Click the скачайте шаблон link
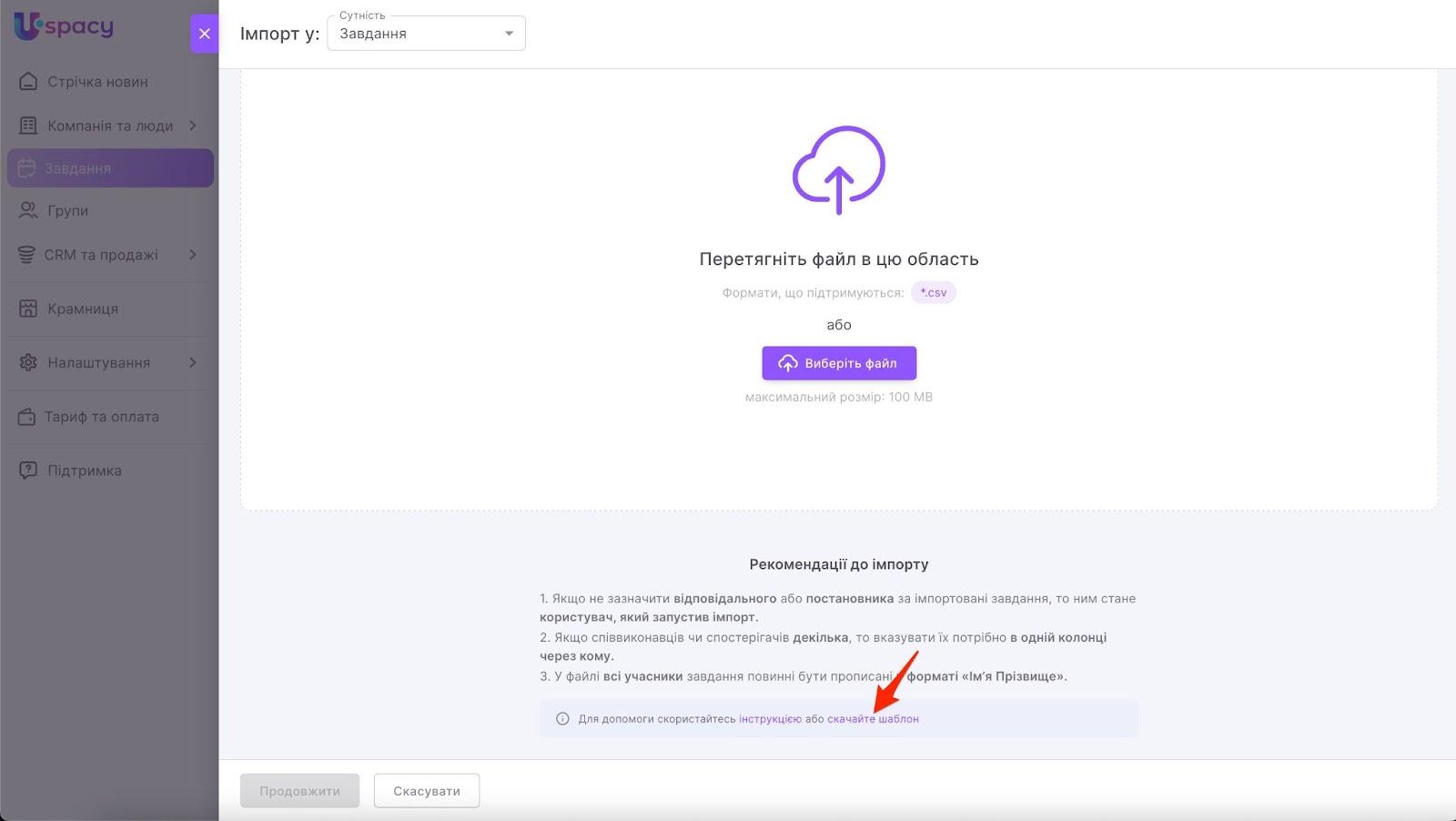This screenshot has width=1456, height=821. tap(873, 719)
